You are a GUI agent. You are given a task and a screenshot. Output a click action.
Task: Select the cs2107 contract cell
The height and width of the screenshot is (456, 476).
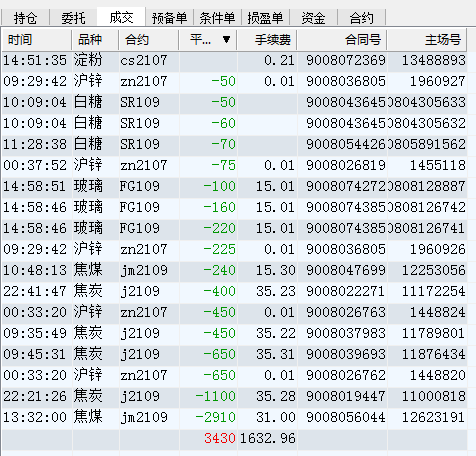[x=144, y=61]
